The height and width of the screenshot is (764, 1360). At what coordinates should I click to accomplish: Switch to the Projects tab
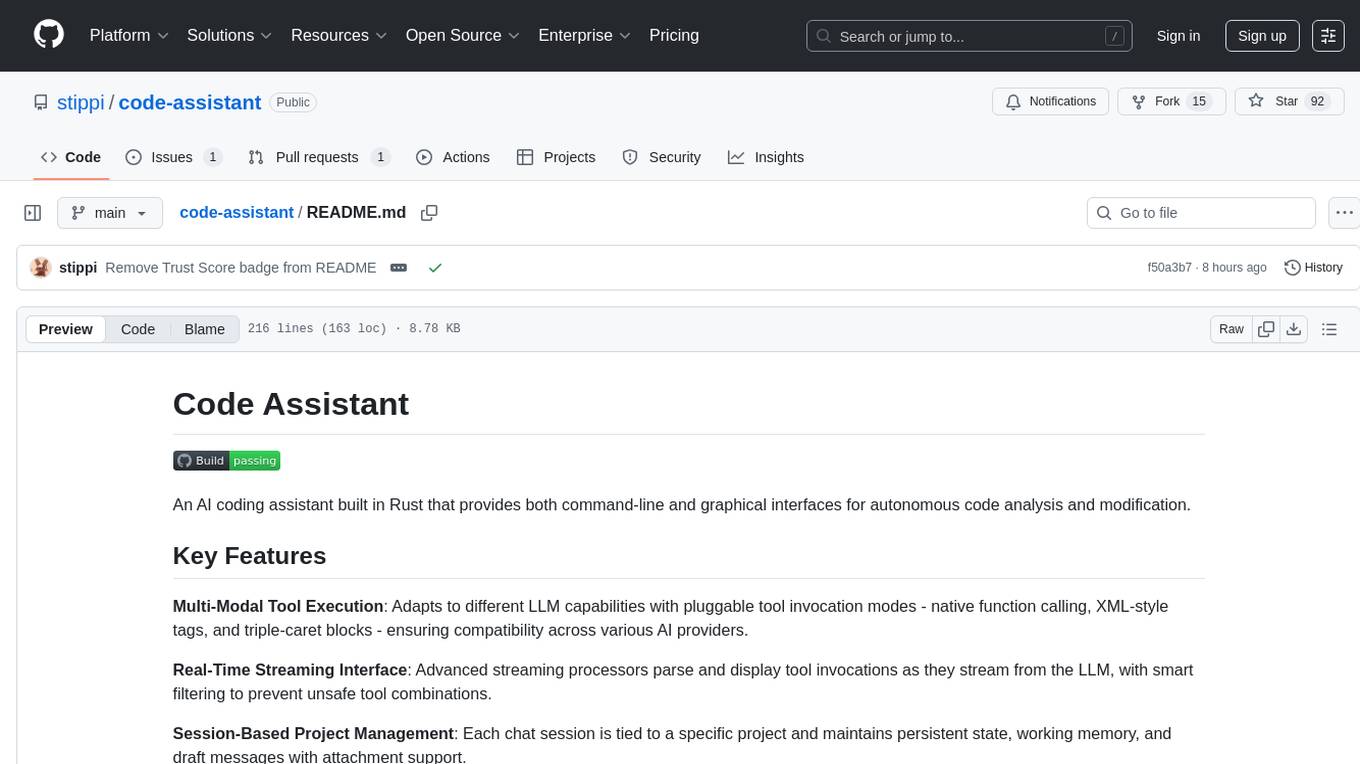pyautogui.click(x=556, y=157)
